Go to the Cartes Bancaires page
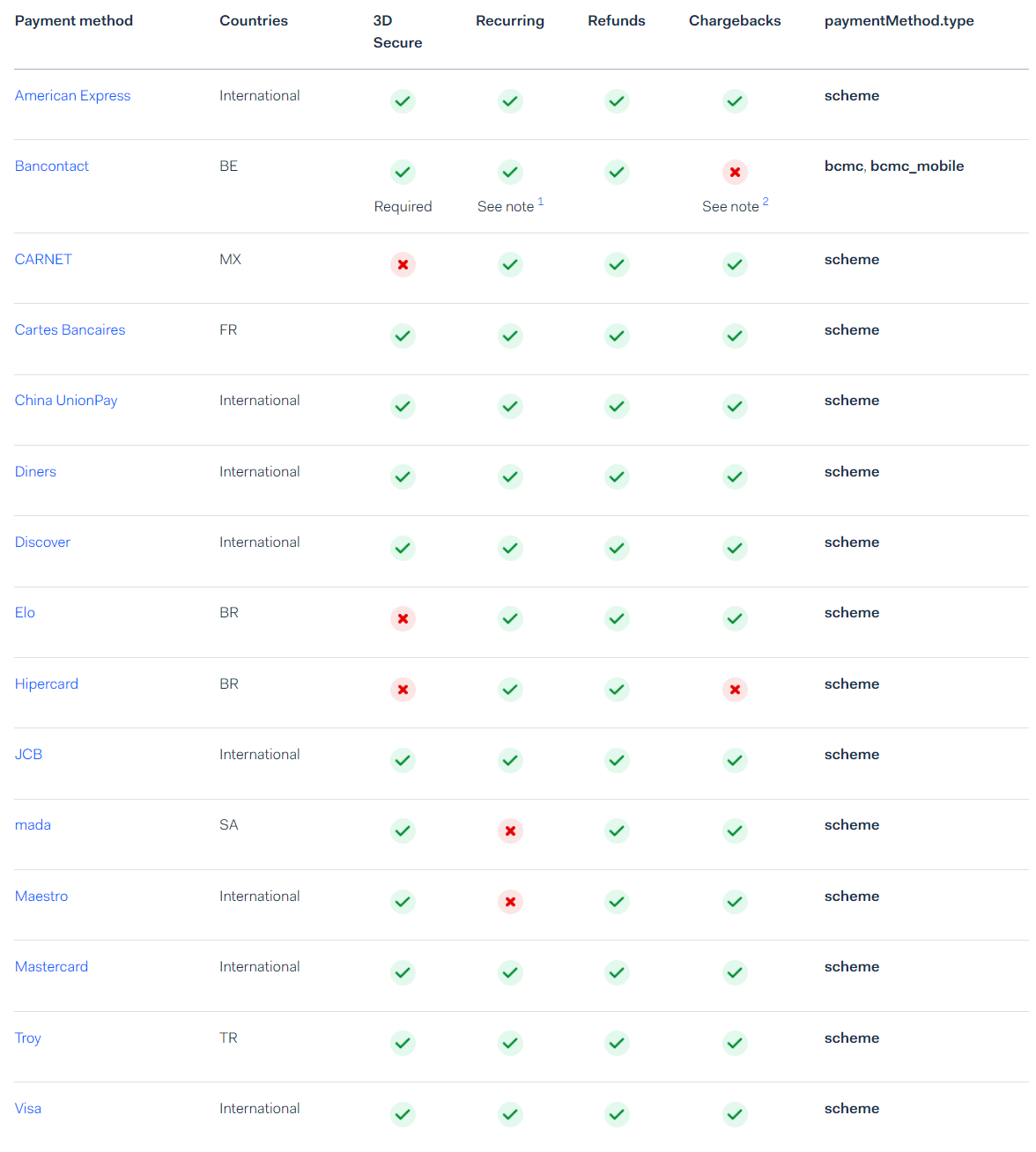Viewport: 1036px width, 1152px height. coord(70,330)
